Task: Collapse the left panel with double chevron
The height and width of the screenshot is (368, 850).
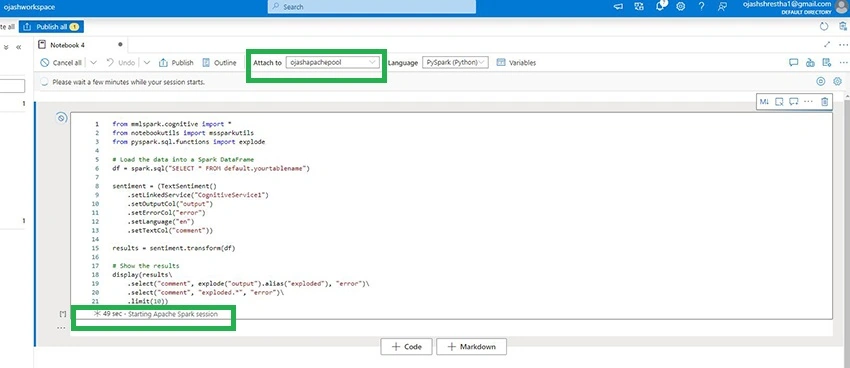Action: pyautogui.click(x=18, y=47)
